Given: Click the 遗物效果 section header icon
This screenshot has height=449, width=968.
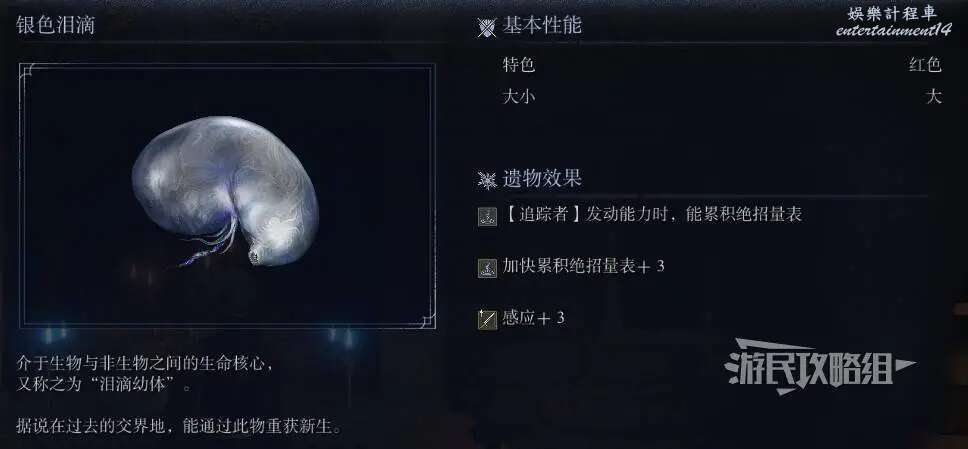Looking at the screenshot, I should click(487, 180).
